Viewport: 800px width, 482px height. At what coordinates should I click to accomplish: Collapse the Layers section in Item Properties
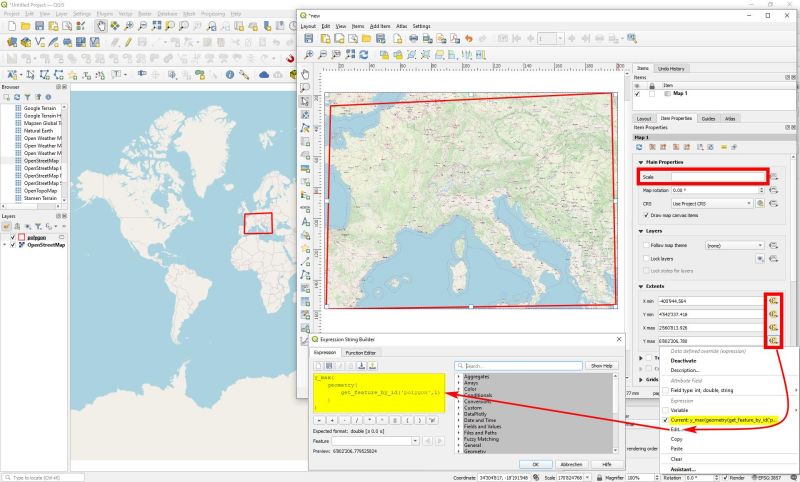pyautogui.click(x=641, y=231)
